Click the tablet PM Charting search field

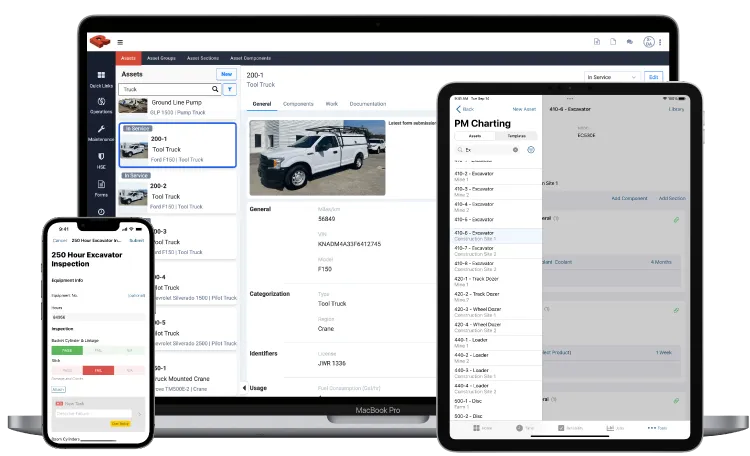tap(488, 150)
